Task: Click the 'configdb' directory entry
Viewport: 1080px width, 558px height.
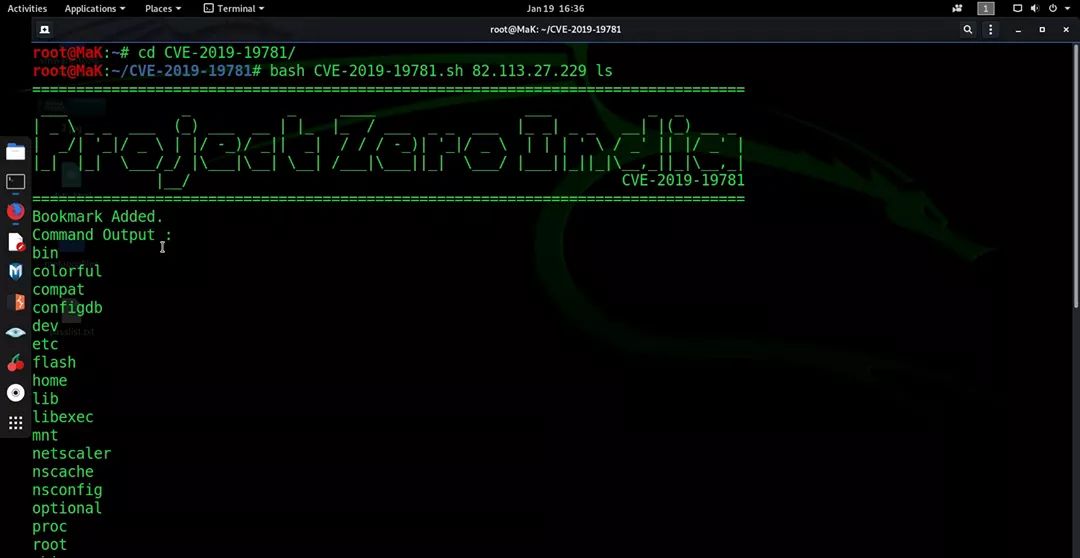Action: [68, 307]
